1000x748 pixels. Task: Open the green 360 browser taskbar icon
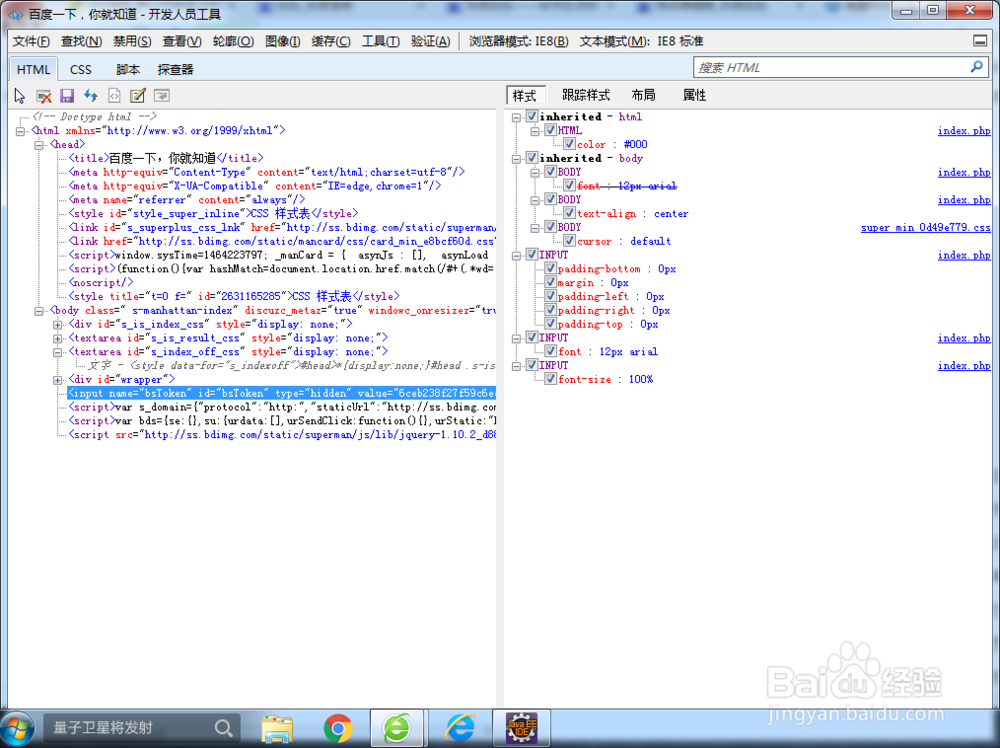[397, 729]
